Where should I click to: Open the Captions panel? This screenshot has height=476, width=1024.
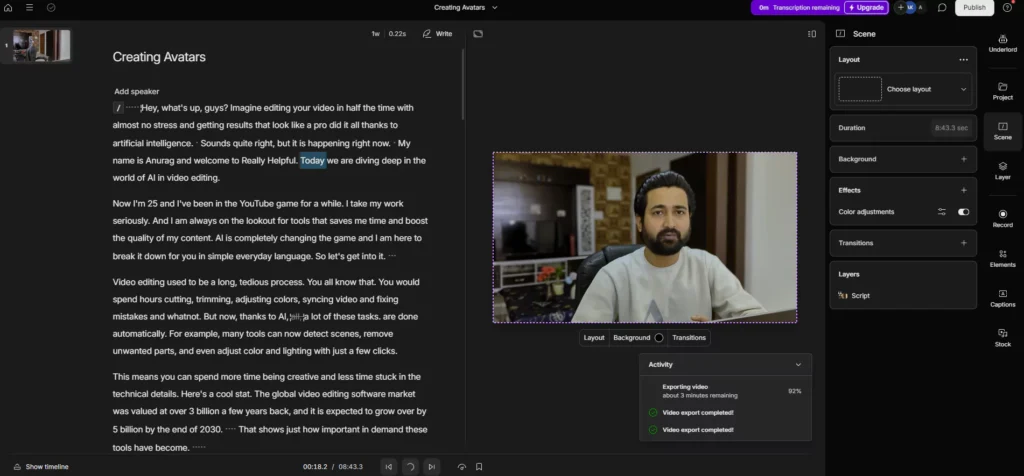(1002, 297)
